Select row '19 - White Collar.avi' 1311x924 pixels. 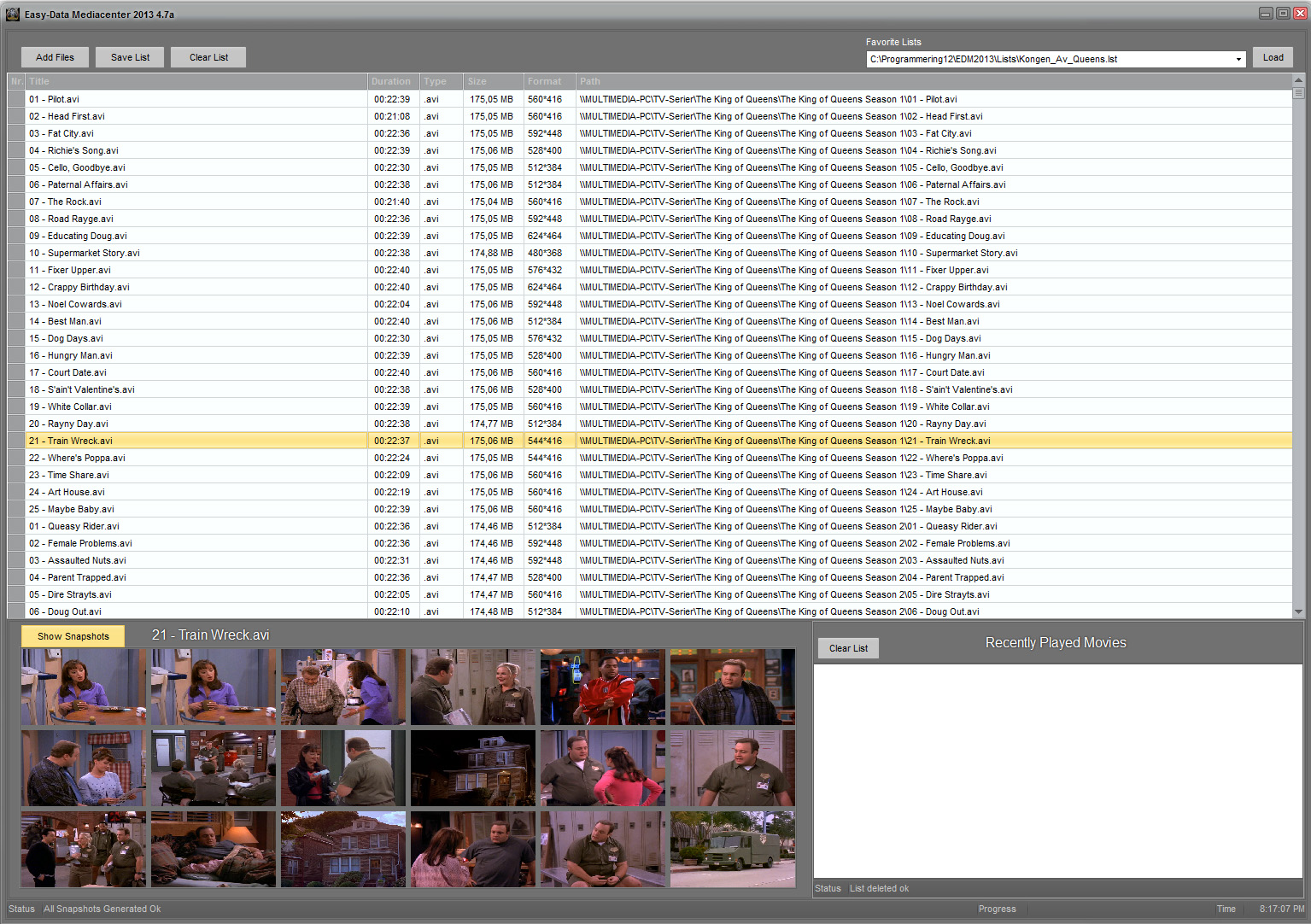pos(650,406)
